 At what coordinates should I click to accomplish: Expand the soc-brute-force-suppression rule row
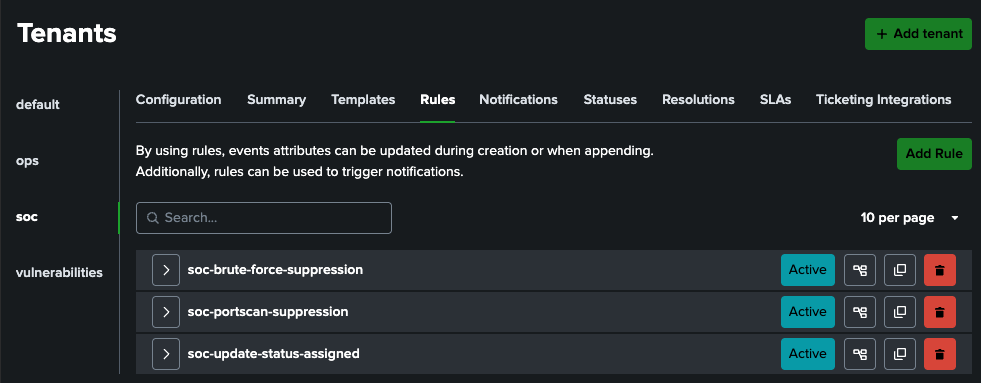166,270
